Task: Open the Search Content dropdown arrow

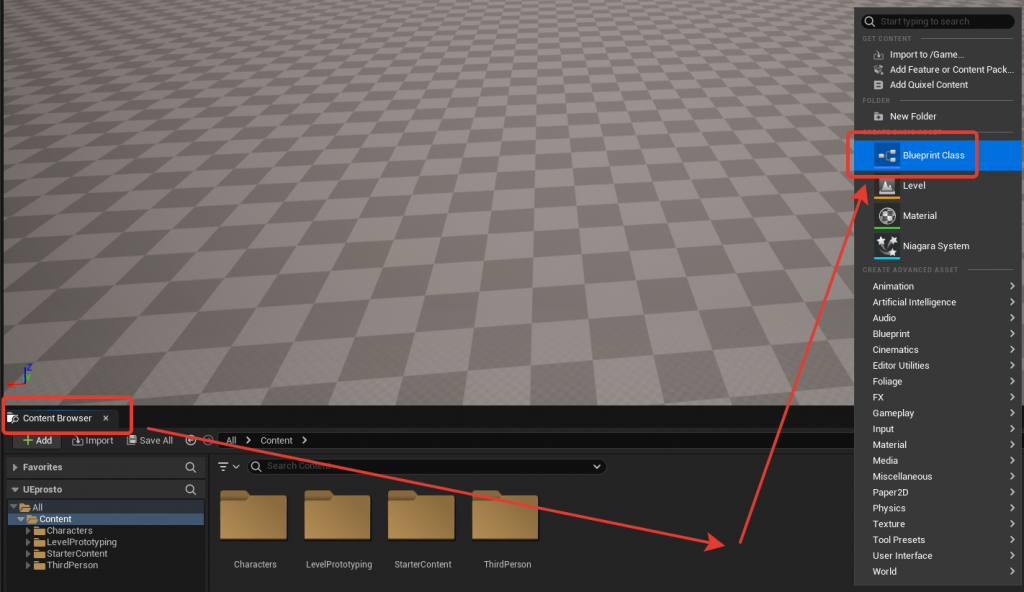Action: tap(597, 467)
